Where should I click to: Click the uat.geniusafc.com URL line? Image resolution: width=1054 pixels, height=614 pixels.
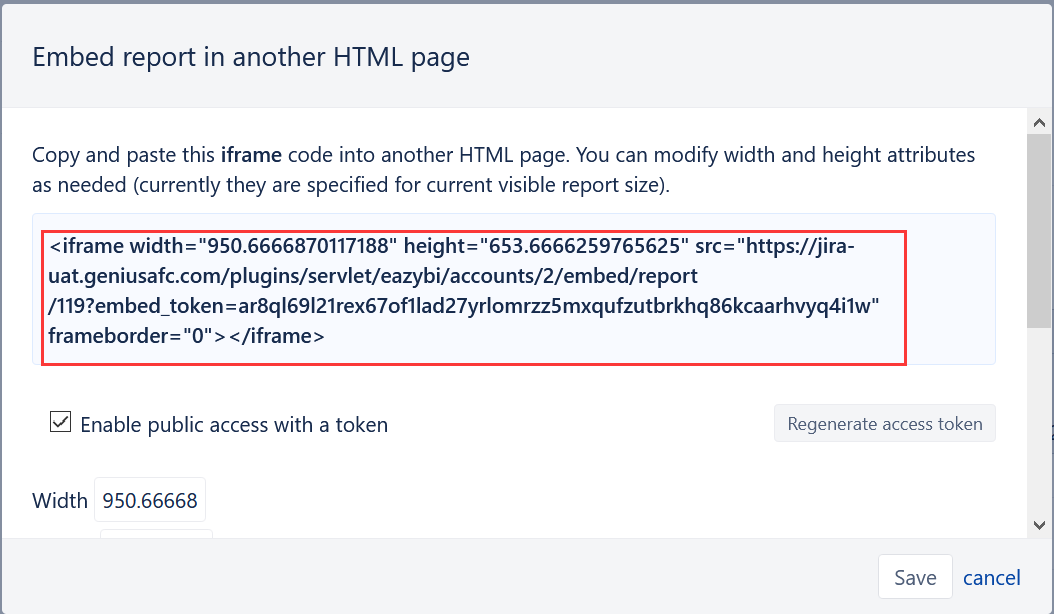click(373, 276)
